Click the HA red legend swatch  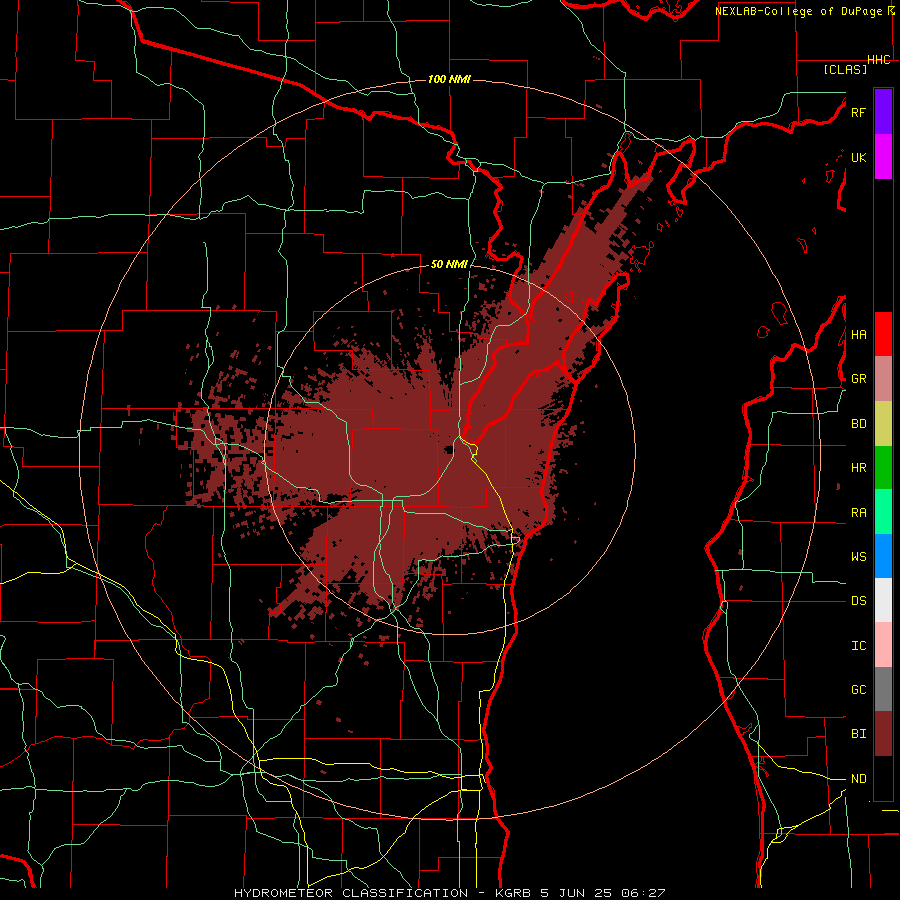coord(883,334)
